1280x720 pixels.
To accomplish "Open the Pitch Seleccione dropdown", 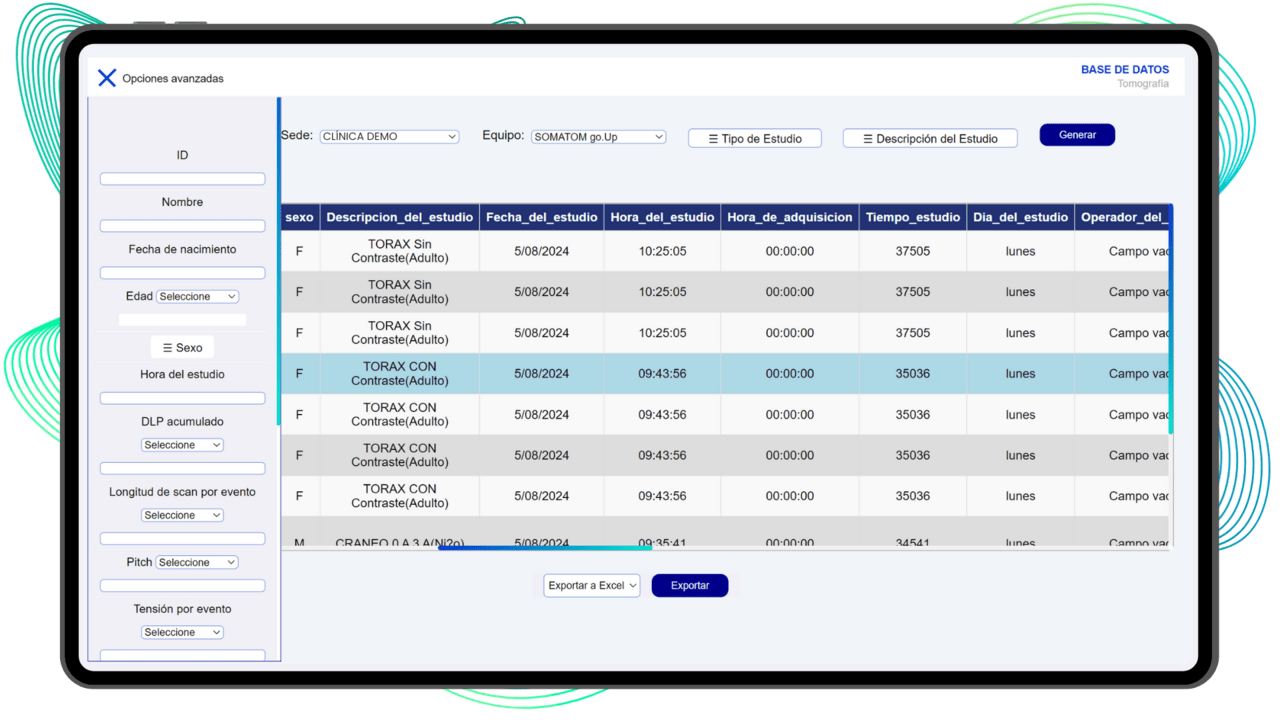I will [197, 563].
